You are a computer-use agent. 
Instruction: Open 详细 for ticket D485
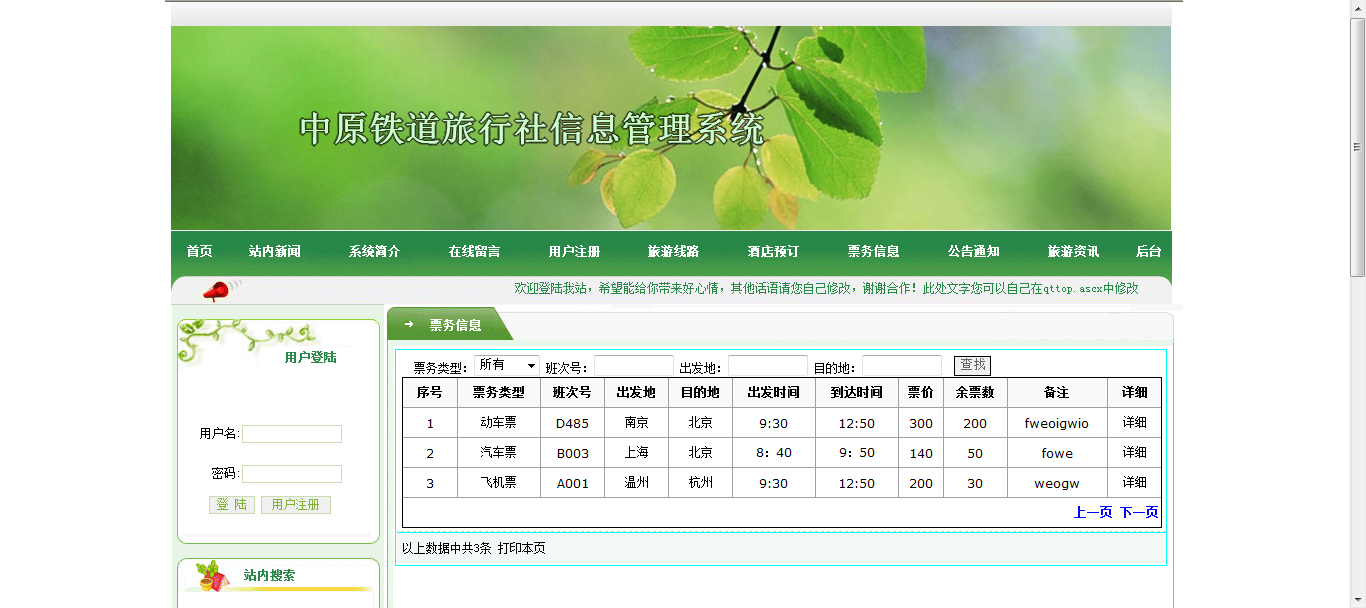(x=1134, y=423)
